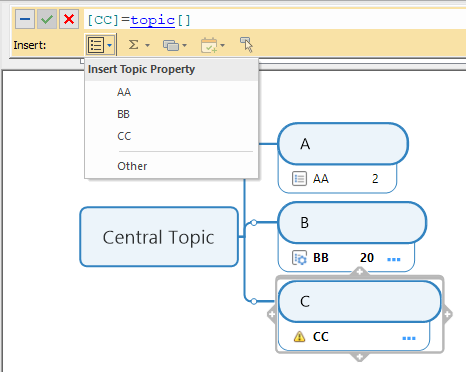466x372 pixels.
Task: Select topic B
Action: [x=352, y=223]
